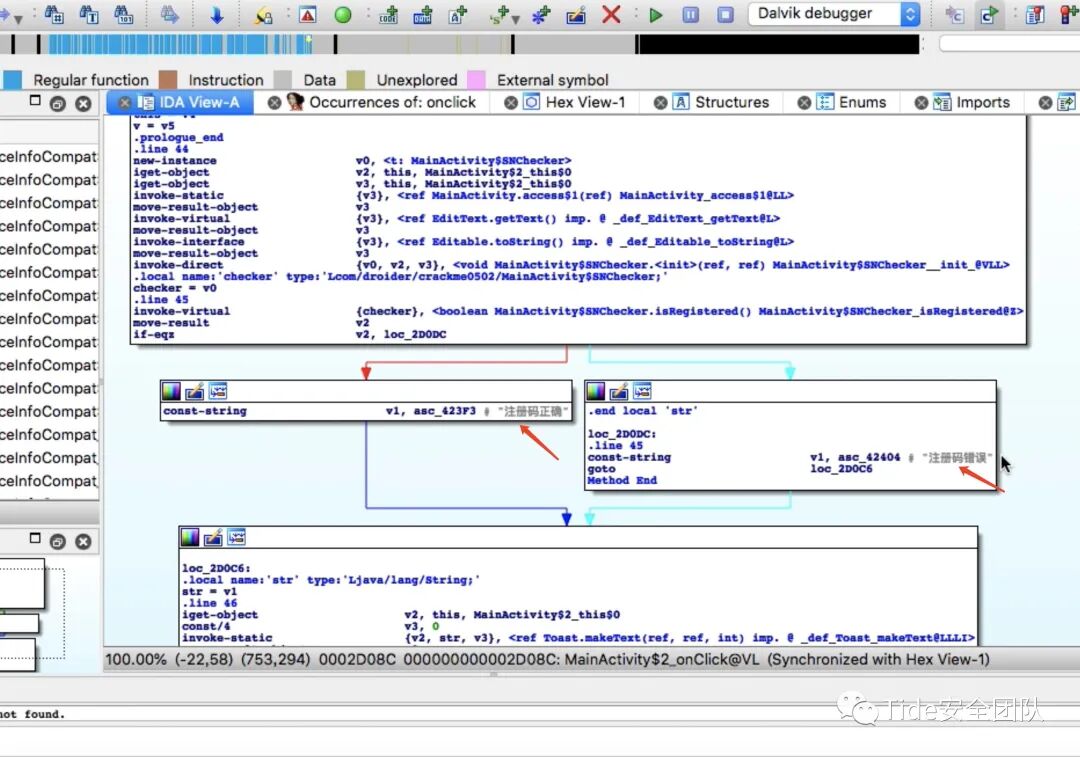Click group-nodes icon on the loc_2D0DC graph node

(642, 391)
